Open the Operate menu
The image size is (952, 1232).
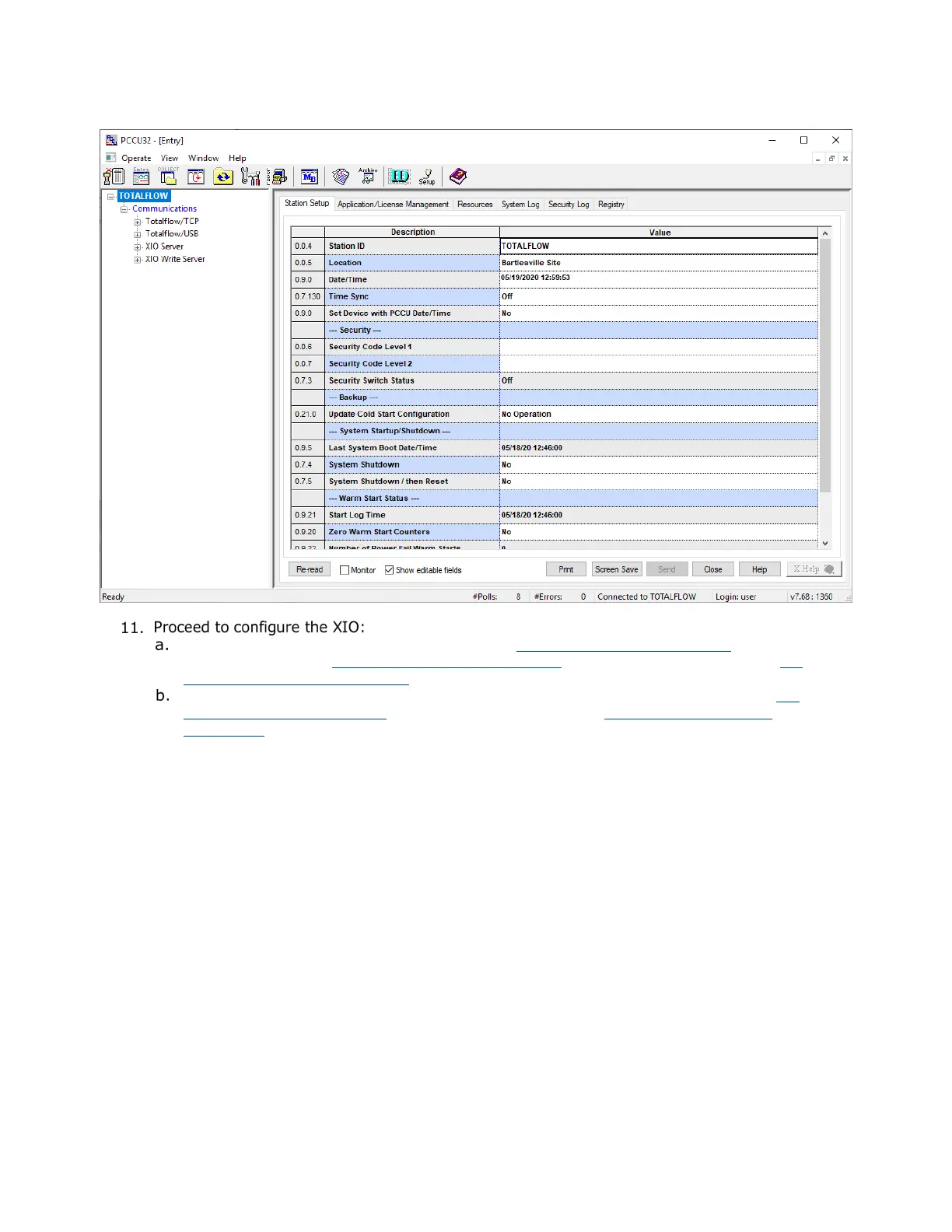tap(136, 158)
